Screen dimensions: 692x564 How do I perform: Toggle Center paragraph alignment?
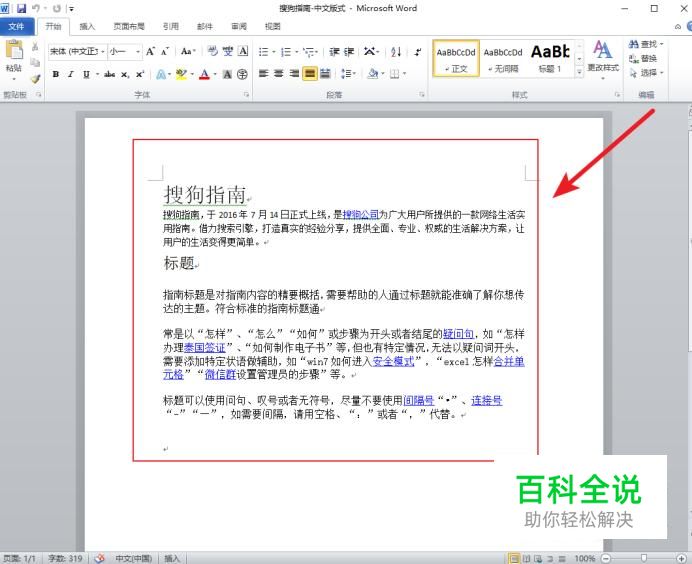pos(279,74)
